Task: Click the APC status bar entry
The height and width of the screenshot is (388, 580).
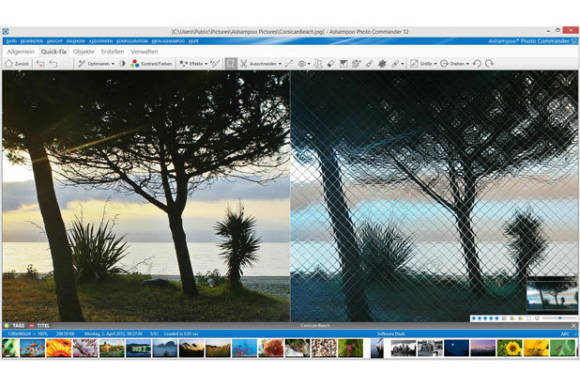Action: tap(565, 334)
